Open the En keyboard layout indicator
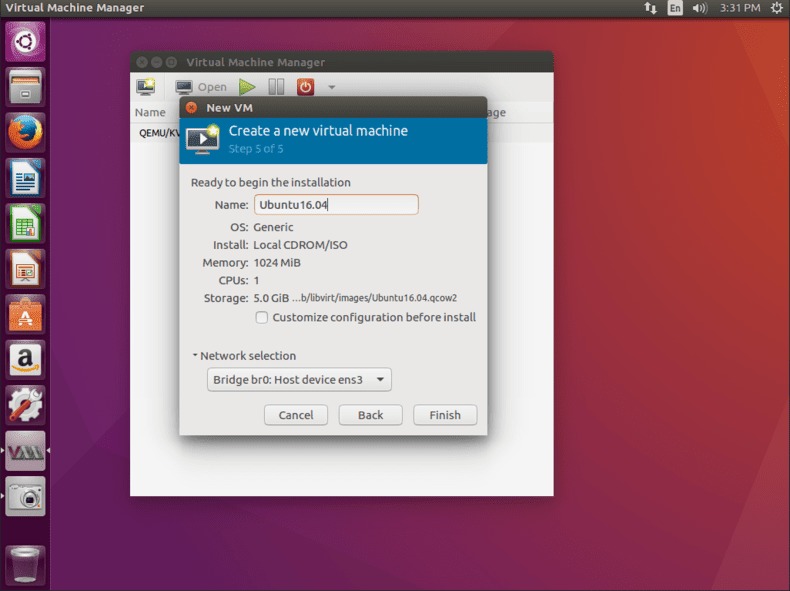790x591 pixels. 675,8
